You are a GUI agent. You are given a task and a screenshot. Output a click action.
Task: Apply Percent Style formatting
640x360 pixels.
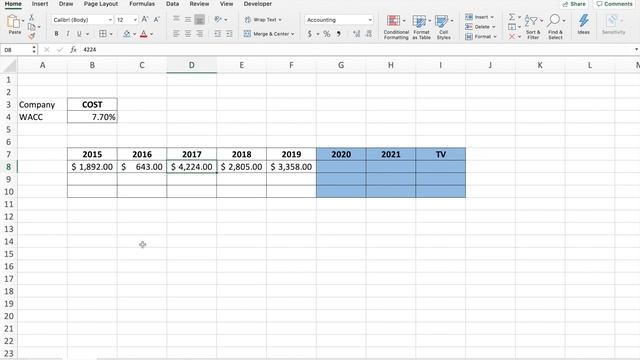tap(327, 34)
